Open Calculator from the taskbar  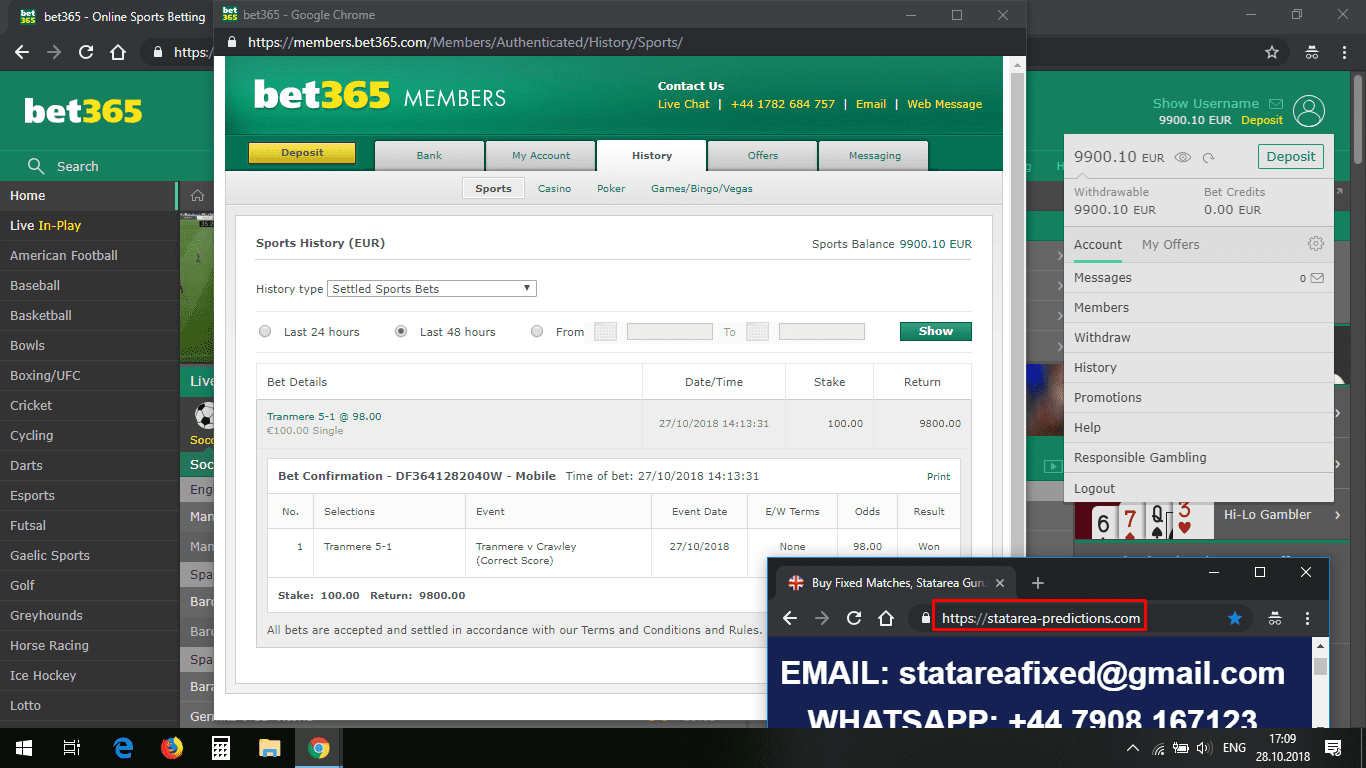click(x=221, y=747)
